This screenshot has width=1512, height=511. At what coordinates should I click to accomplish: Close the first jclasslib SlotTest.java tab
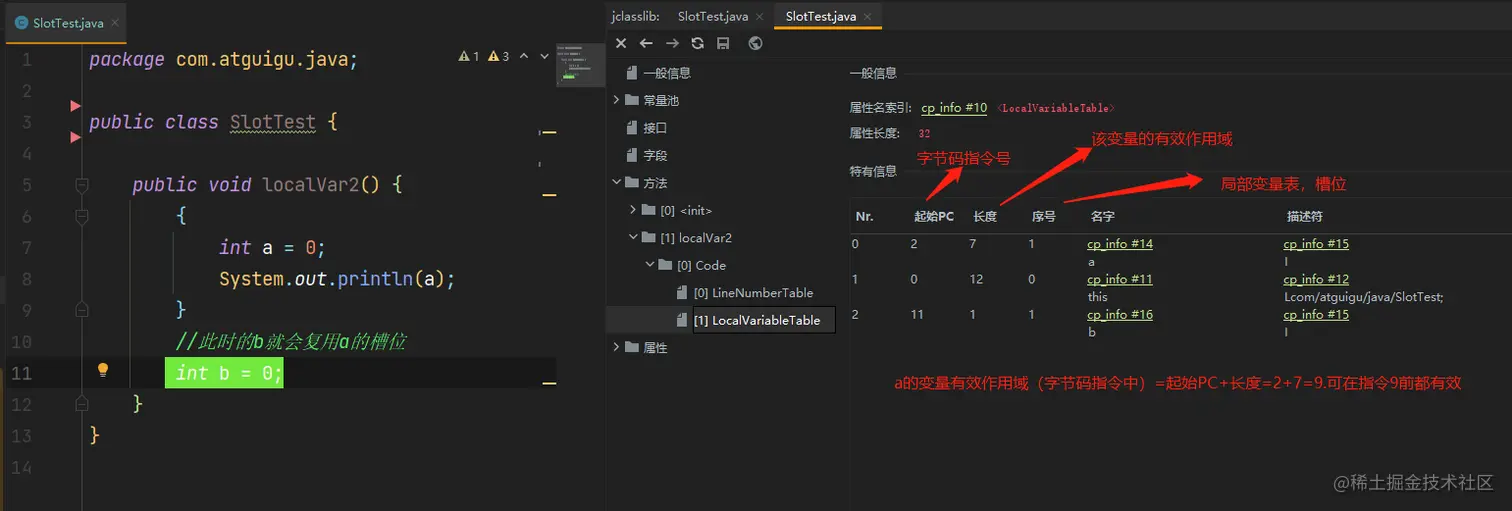759,16
